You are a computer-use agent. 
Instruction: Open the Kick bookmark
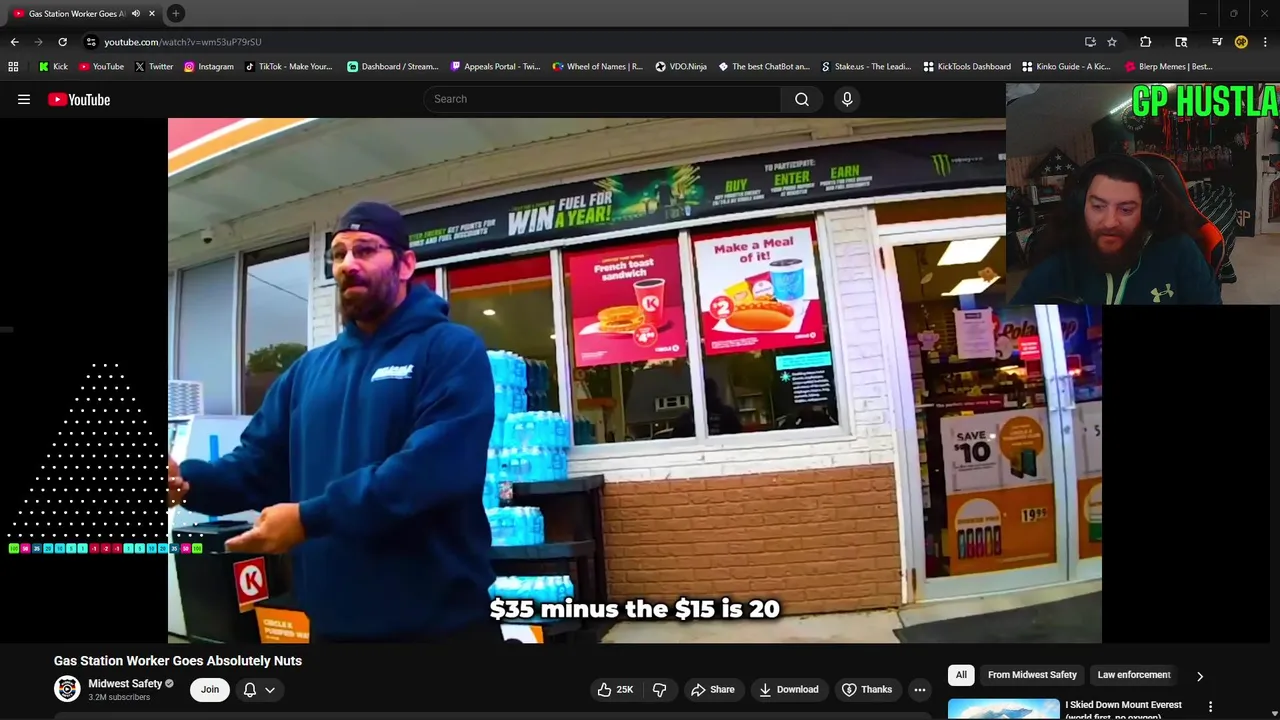pyautogui.click(x=53, y=67)
